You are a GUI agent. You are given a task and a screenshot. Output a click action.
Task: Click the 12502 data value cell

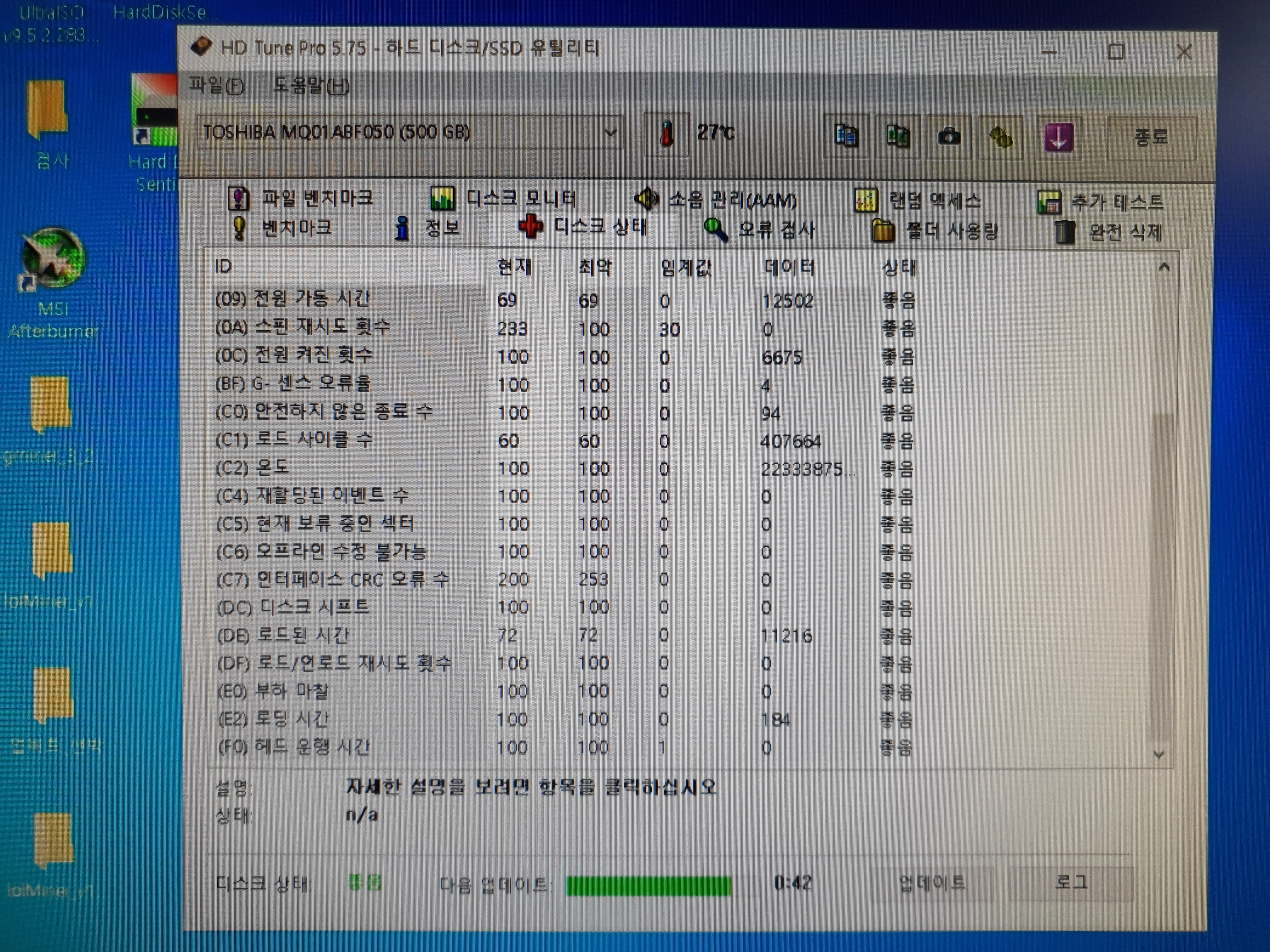coord(788,301)
